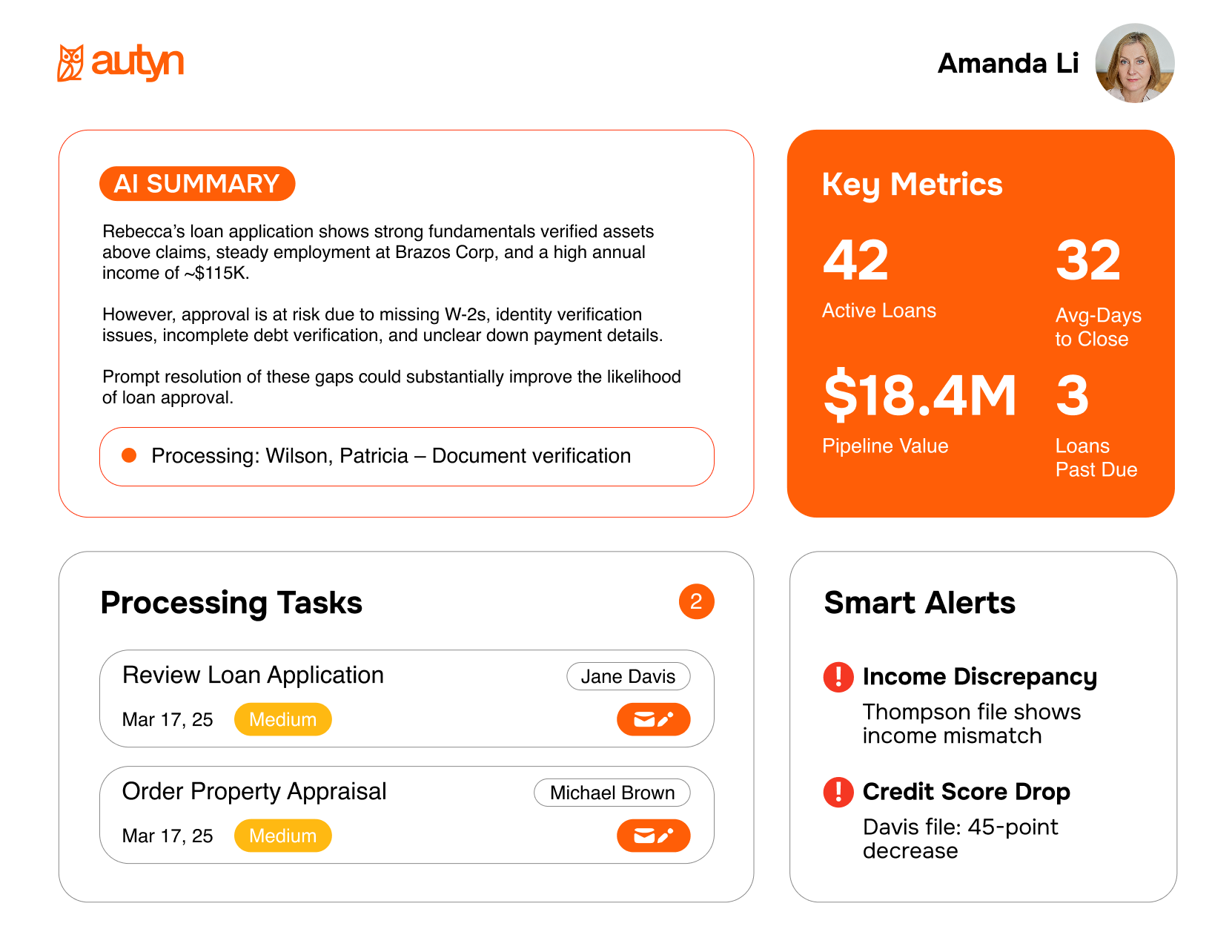
Task: Click the paragraph starting 'Rebecca's loan application'
Action: point(378,252)
